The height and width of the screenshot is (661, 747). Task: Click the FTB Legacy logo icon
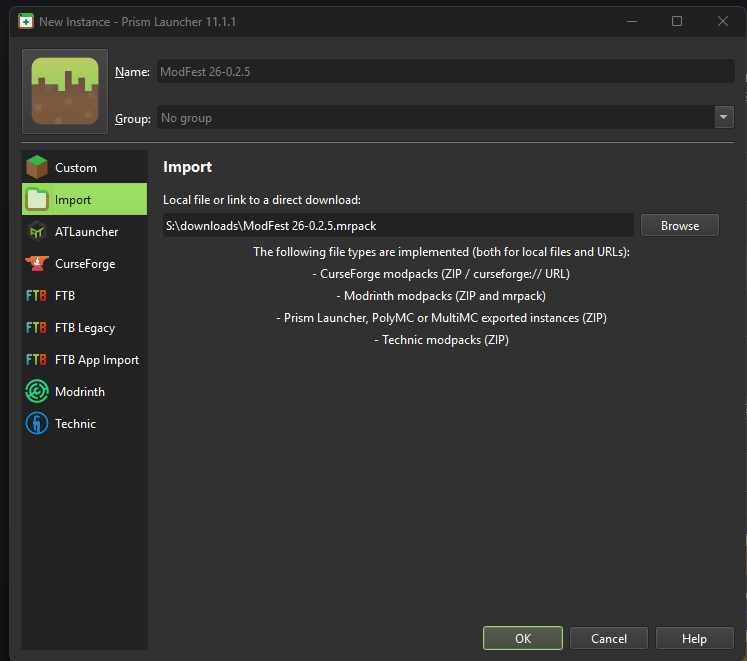coord(36,327)
